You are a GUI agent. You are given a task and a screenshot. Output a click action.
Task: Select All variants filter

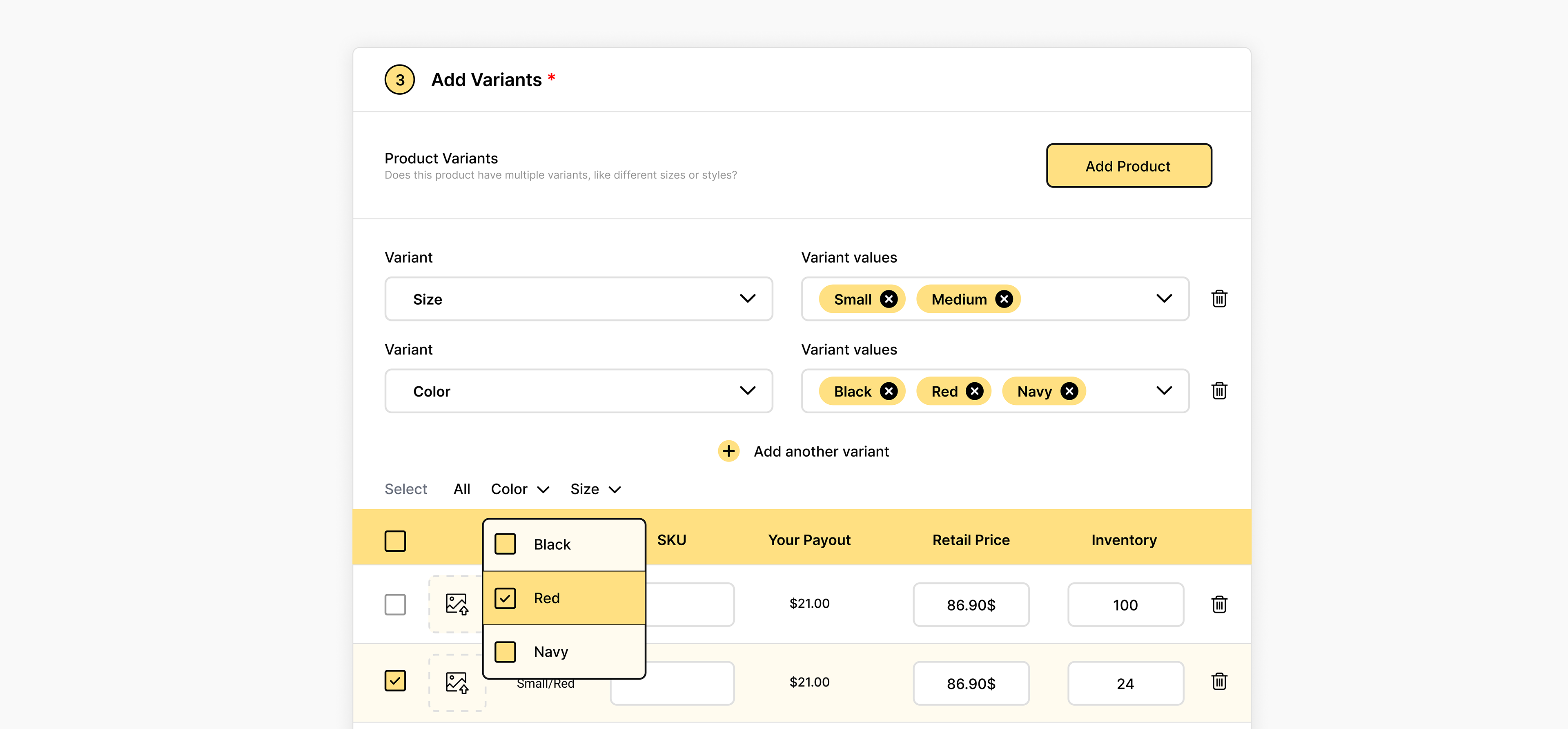[461, 489]
